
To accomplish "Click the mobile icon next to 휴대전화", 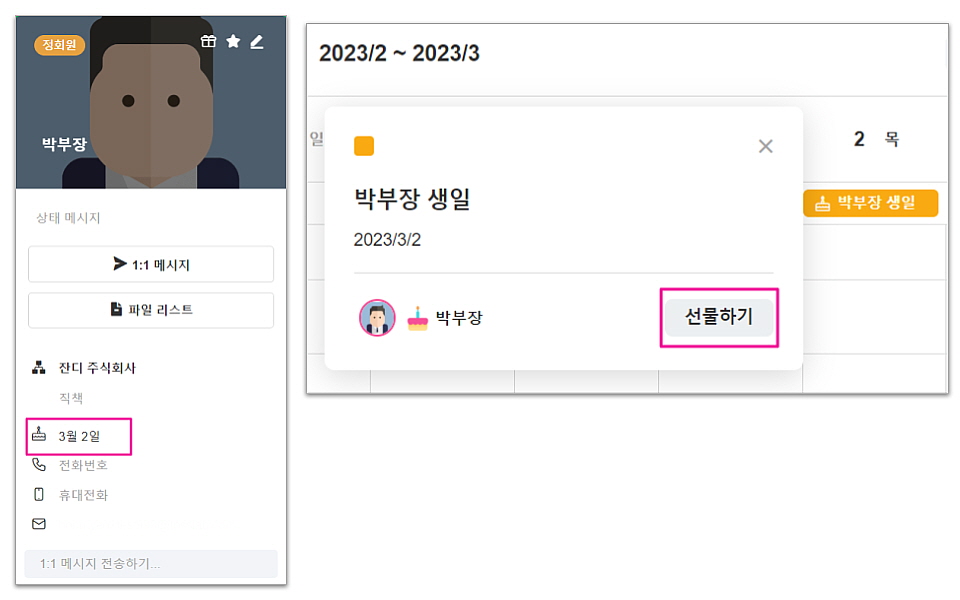I will pos(39,494).
